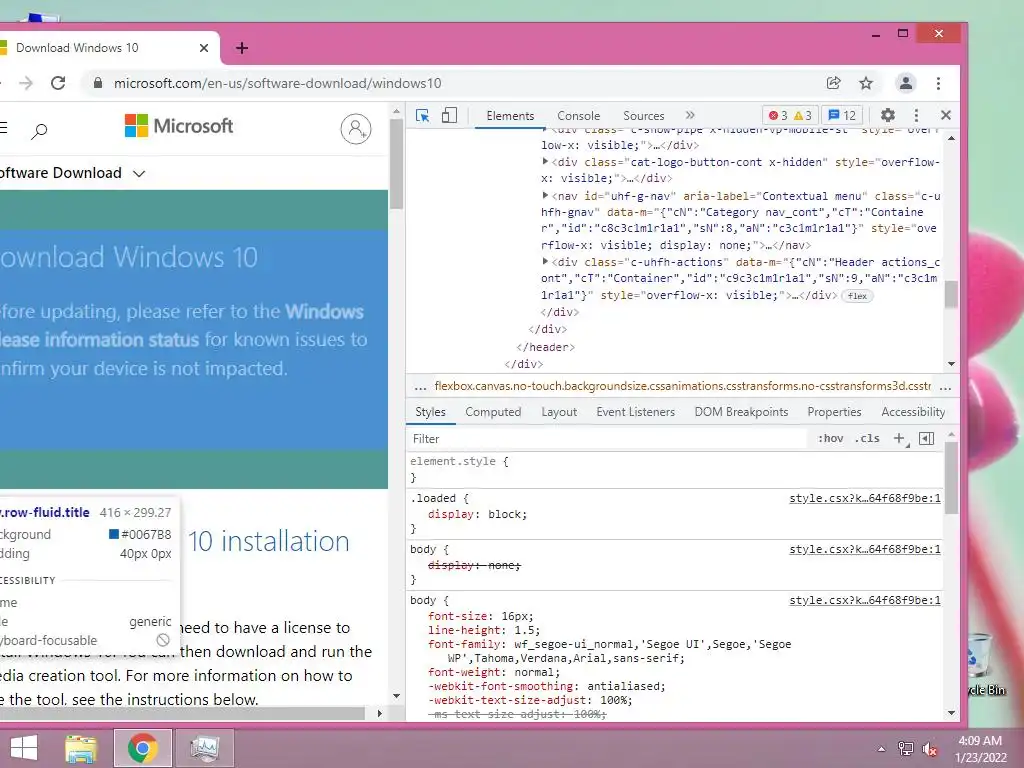1024x768 pixels.
Task: Add a new style rule plus icon
Action: click(900, 439)
